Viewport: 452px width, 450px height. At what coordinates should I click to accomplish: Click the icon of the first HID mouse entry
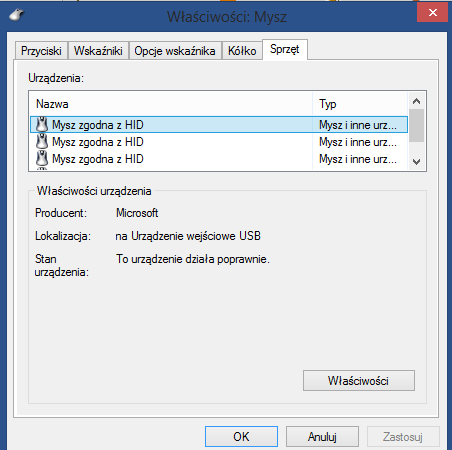(42, 125)
